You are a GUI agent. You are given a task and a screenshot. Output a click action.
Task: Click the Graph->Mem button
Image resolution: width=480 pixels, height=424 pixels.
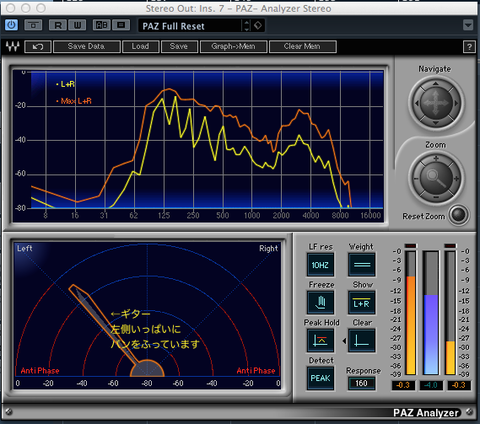point(234,47)
